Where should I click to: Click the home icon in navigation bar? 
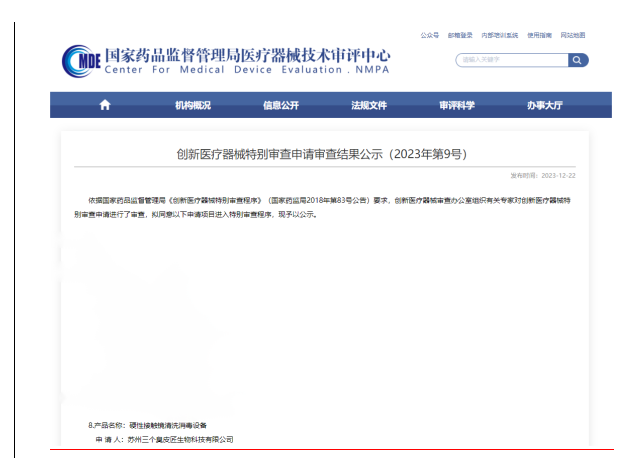point(105,105)
